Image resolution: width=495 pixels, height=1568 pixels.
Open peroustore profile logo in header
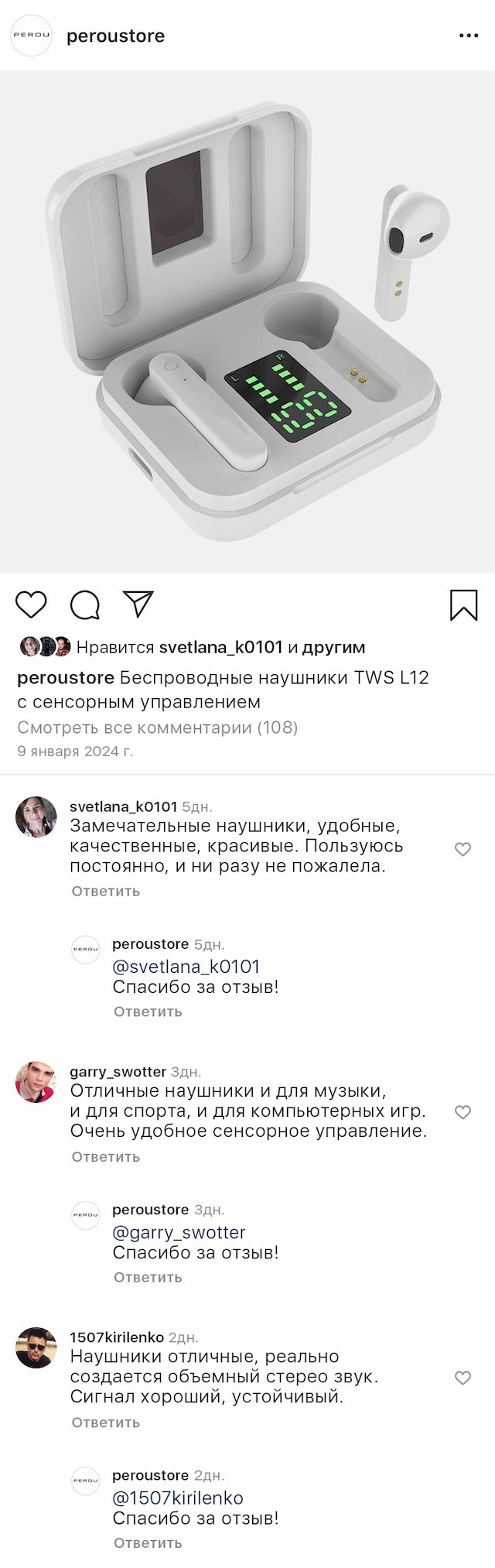32,36
